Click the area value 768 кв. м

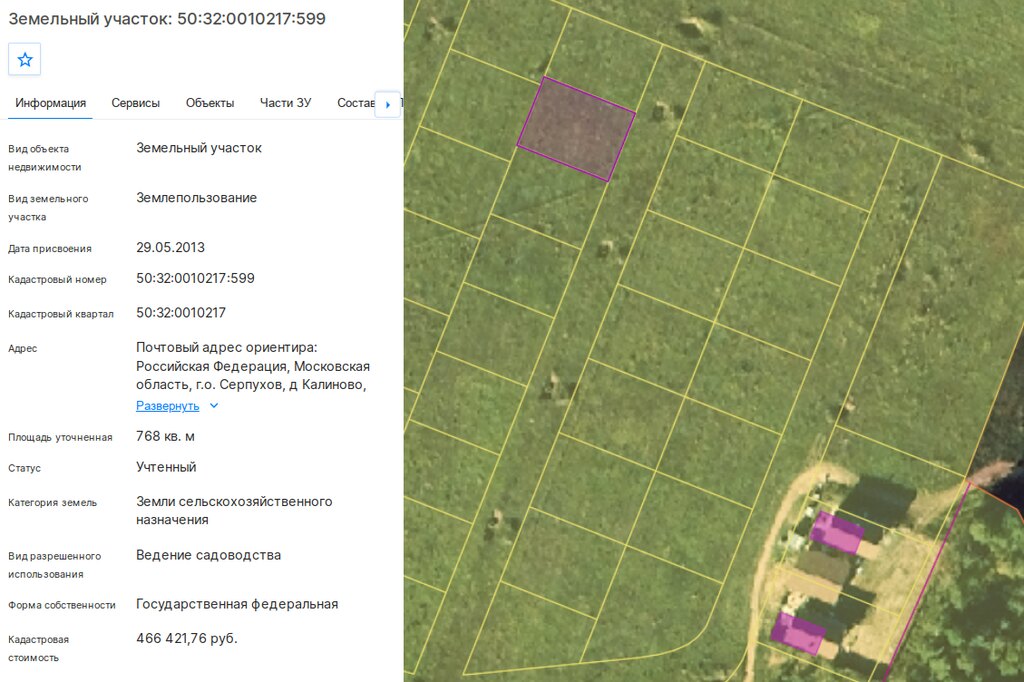(x=165, y=436)
